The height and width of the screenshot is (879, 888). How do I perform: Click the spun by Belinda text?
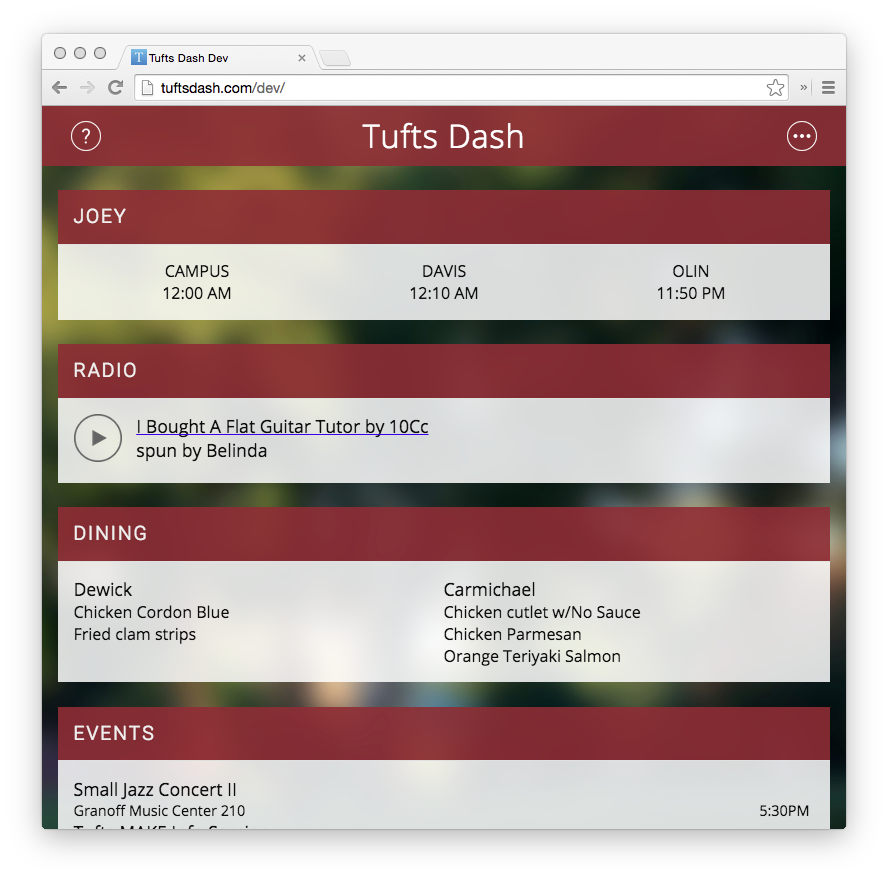202,451
